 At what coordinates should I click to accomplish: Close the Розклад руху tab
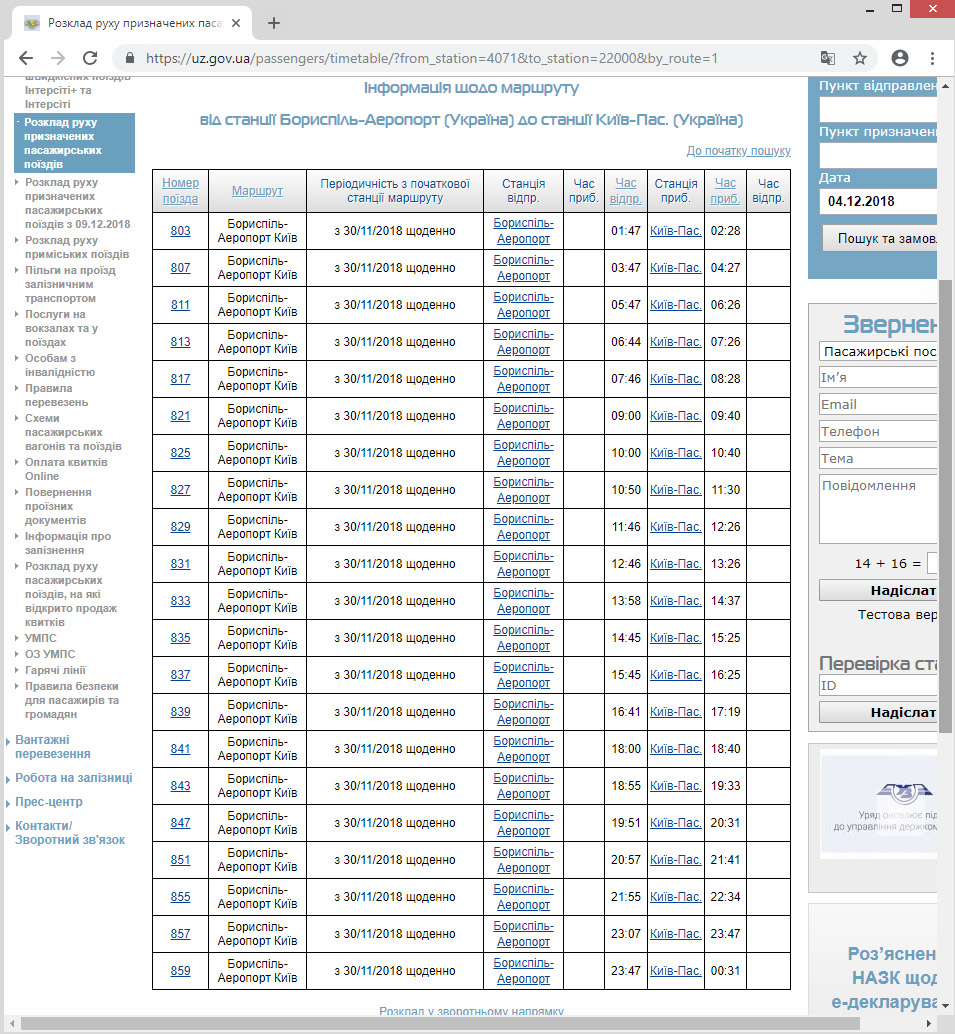point(236,23)
